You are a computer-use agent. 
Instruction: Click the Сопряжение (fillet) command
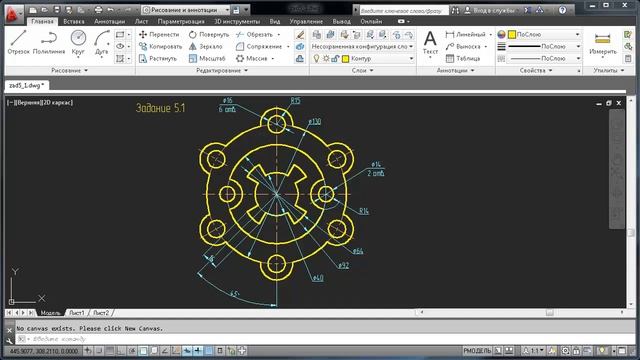click(259, 47)
